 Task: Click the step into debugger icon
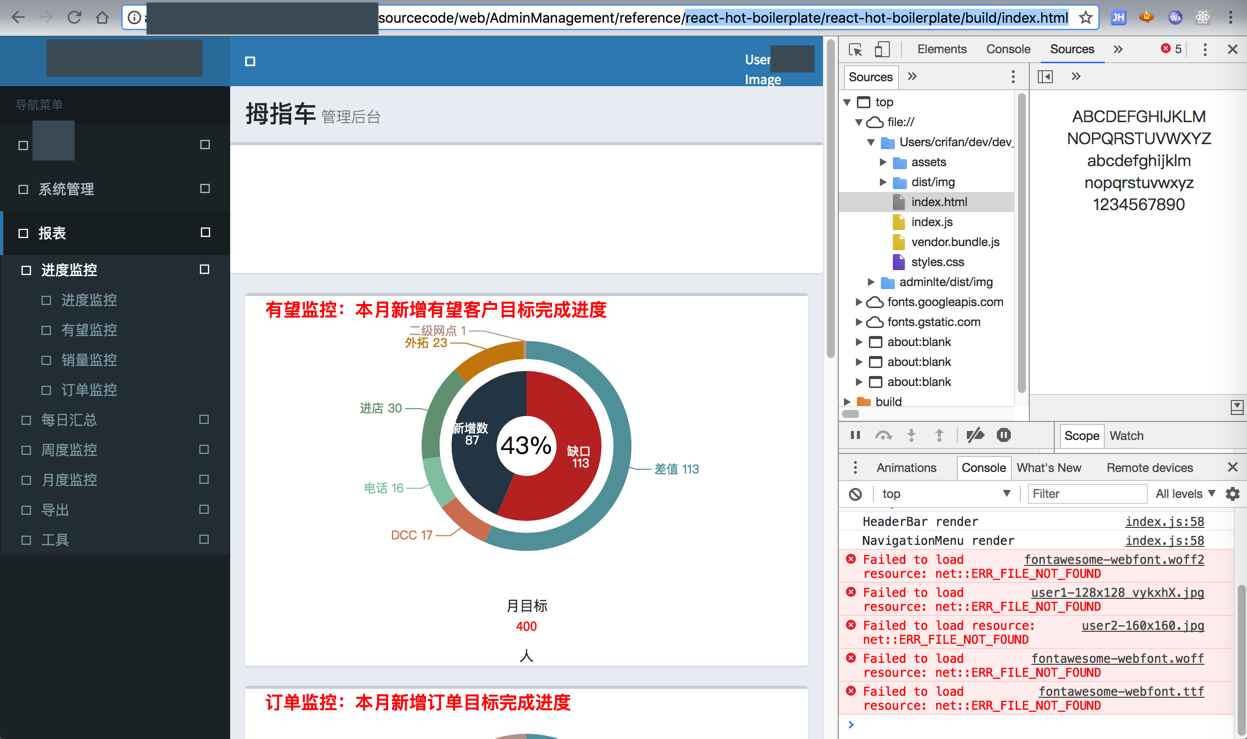pyautogui.click(x=911, y=435)
